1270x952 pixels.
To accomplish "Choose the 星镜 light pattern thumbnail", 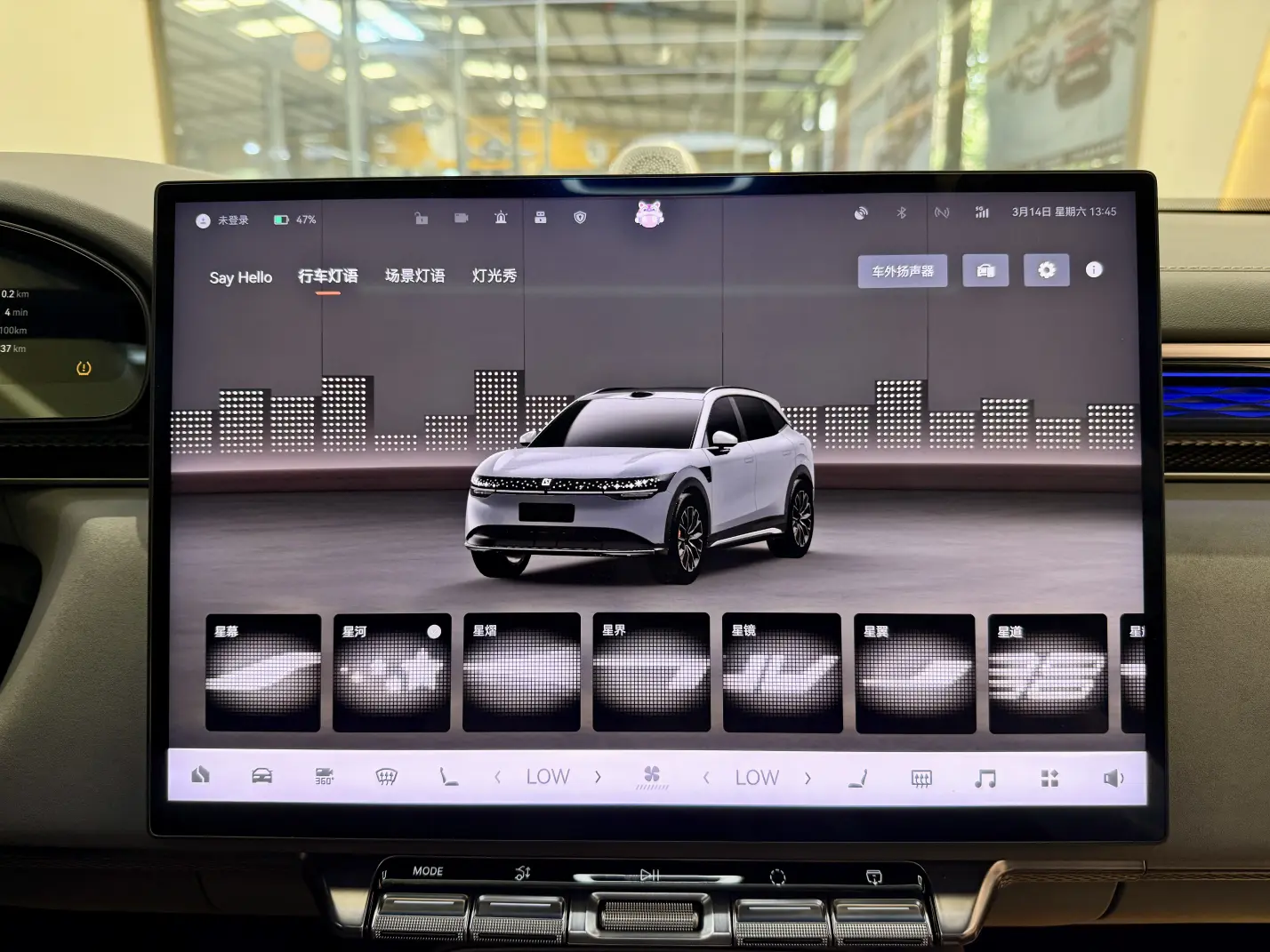I will pos(782,673).
